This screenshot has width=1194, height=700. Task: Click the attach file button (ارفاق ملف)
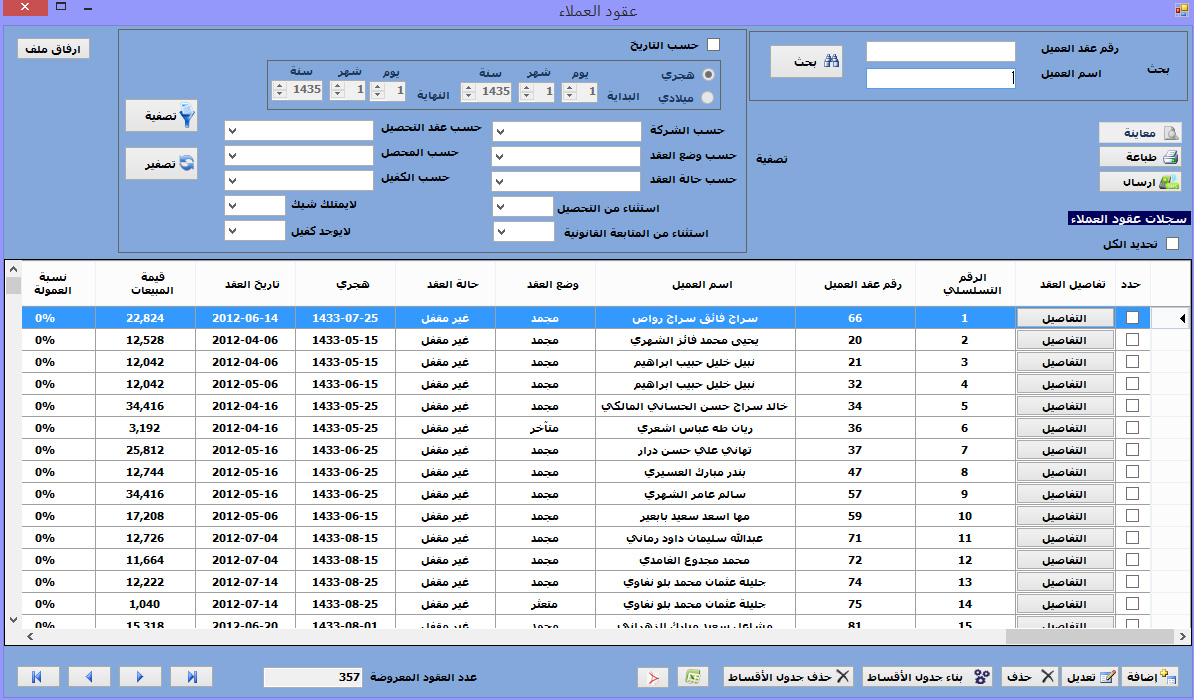53,49
